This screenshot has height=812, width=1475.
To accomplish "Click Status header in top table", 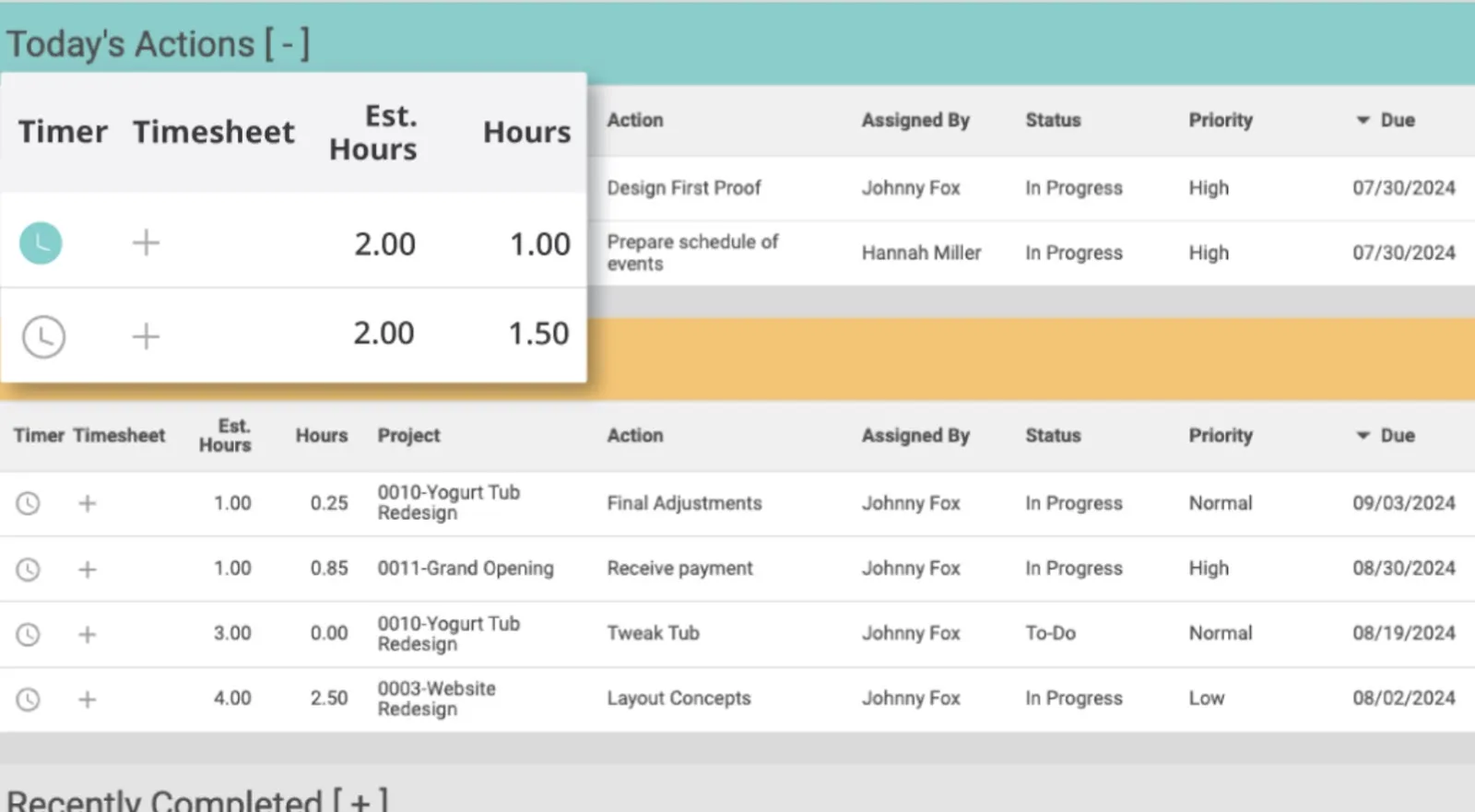I will pyautogui.click(x=1053, y=120).
